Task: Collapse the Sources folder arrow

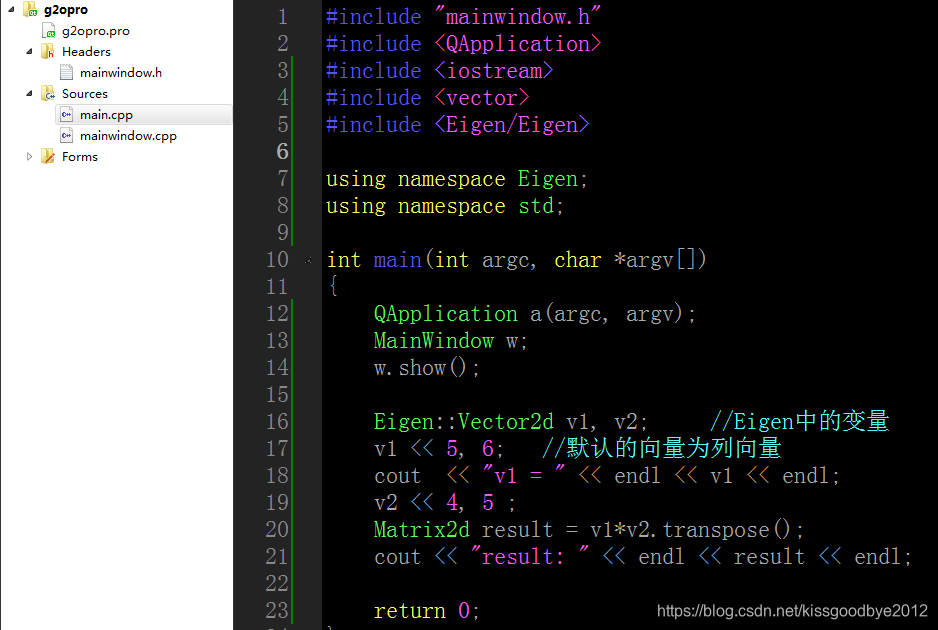Action: pyautogui.click(x=29, y=93)
